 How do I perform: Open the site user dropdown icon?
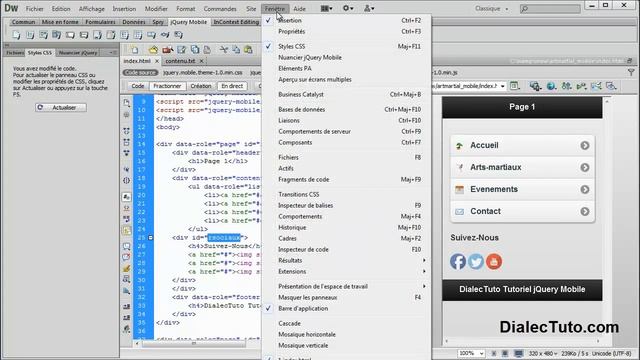click(369, 8)
